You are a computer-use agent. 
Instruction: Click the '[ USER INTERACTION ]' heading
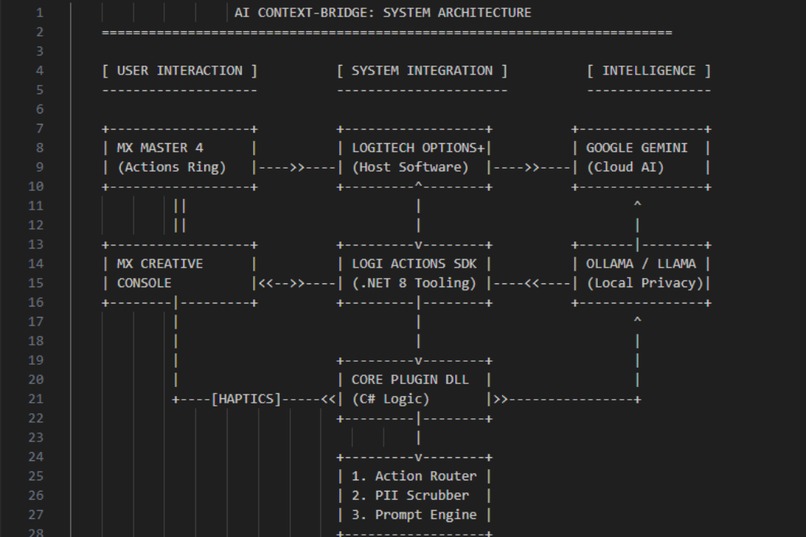(x=179, y=70)
